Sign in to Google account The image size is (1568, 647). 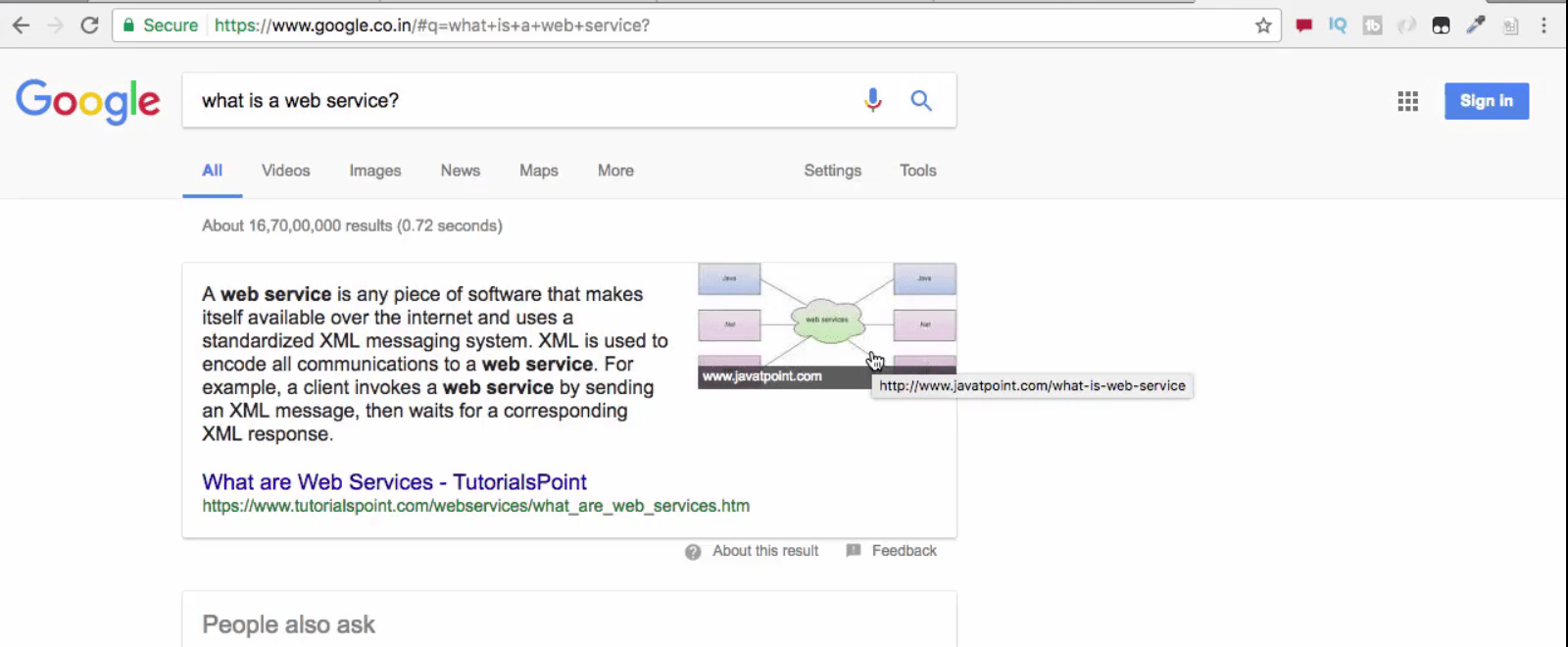(1487, 101)
